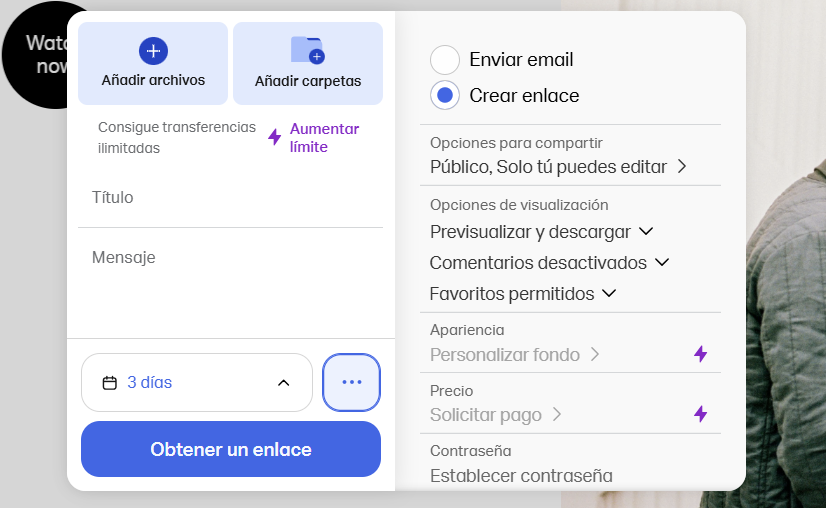The image size is (826, 508).
Task: Click the calendar icon in expiry selector
Action: click(x=110, y=383)
